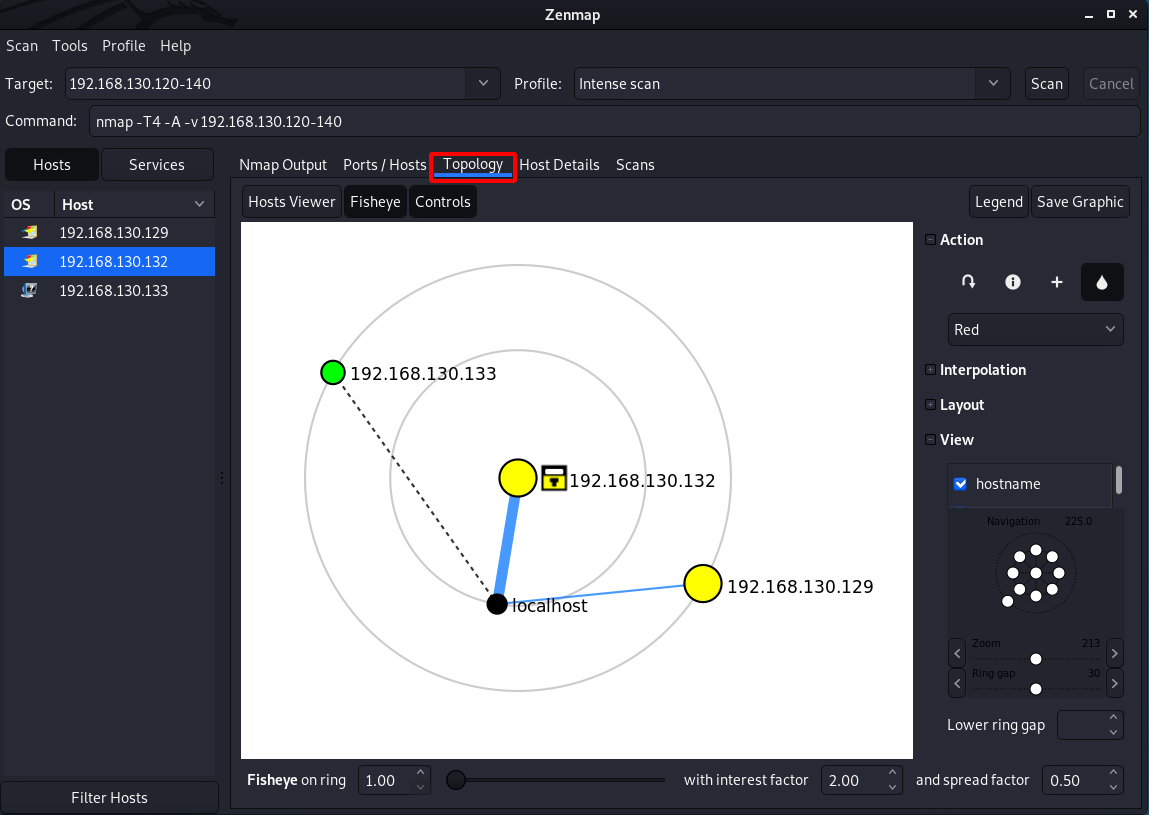Click the Zoom slider handle

click(1035, 659)
